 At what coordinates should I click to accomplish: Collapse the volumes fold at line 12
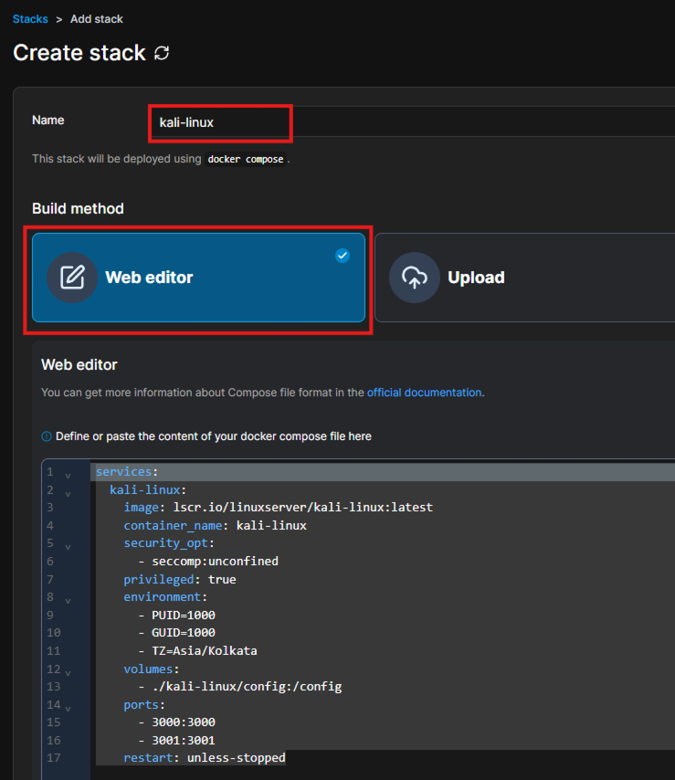[x=68, y=673]
